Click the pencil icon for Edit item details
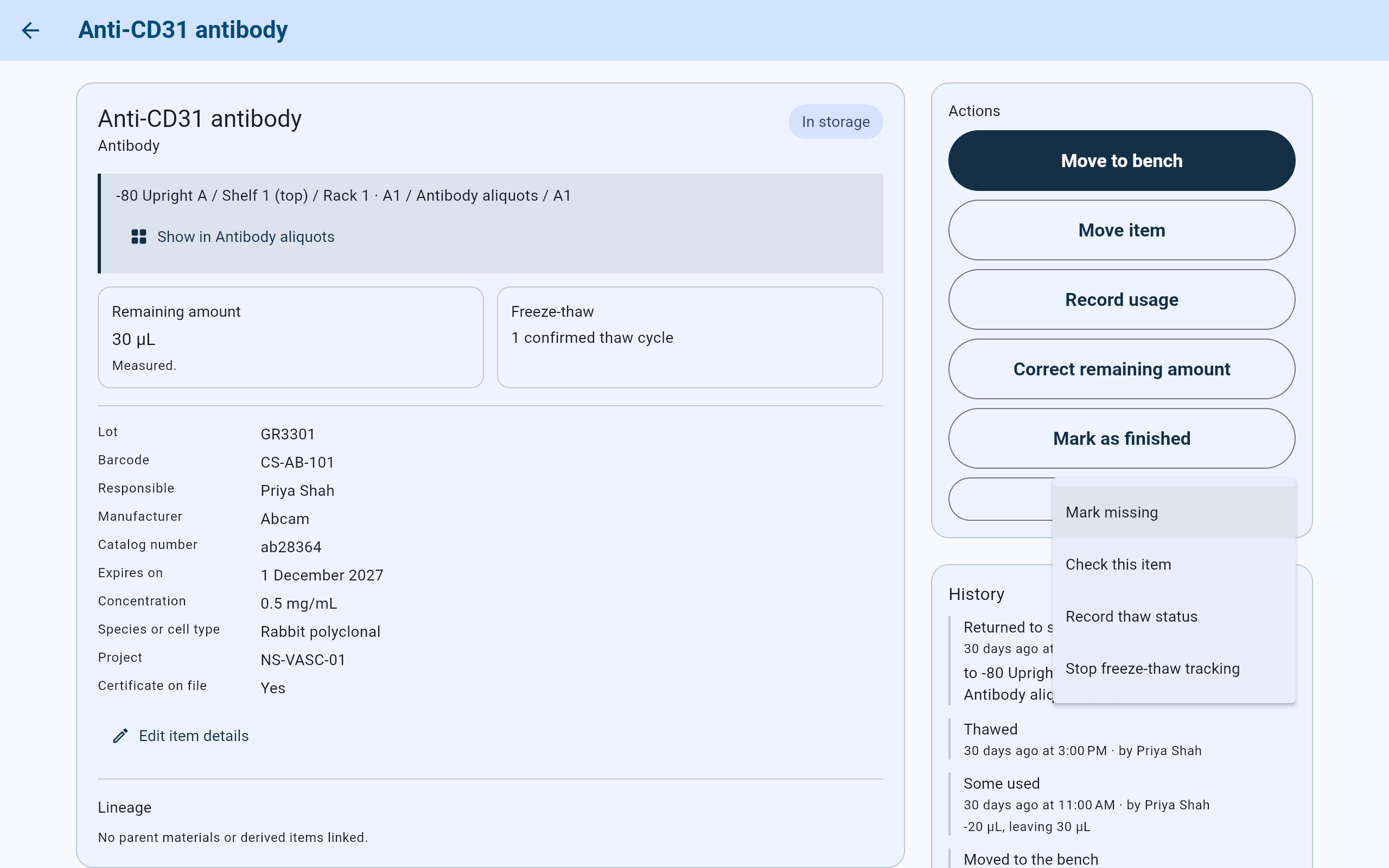1389x868 pixels. tap(120, 736)
